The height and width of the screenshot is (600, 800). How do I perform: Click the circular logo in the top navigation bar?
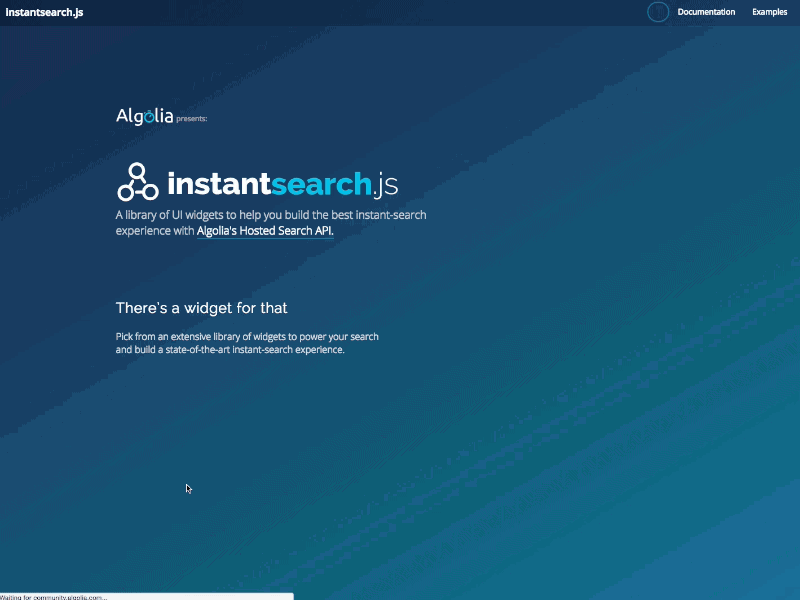coord(657,11)
